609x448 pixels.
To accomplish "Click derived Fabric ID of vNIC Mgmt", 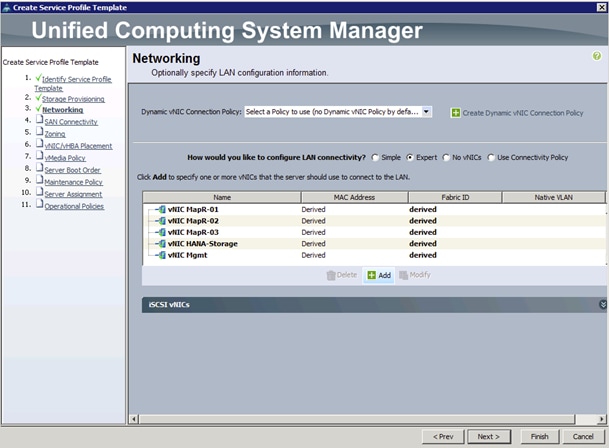I will click(x=423, y=255).
